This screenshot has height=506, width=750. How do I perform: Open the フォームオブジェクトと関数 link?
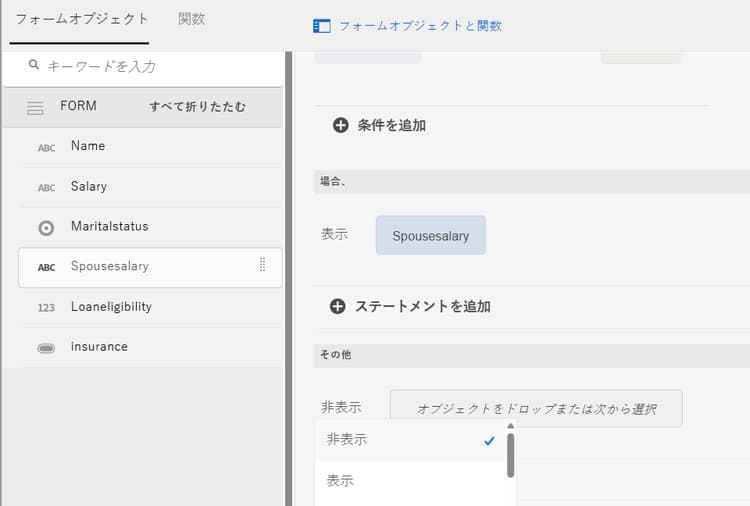[420, 26]
